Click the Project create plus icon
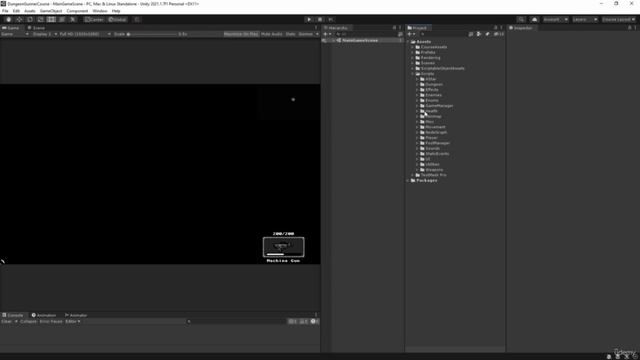Image resolution: width=640 pixels, height=360 pixels. point(410,34)
